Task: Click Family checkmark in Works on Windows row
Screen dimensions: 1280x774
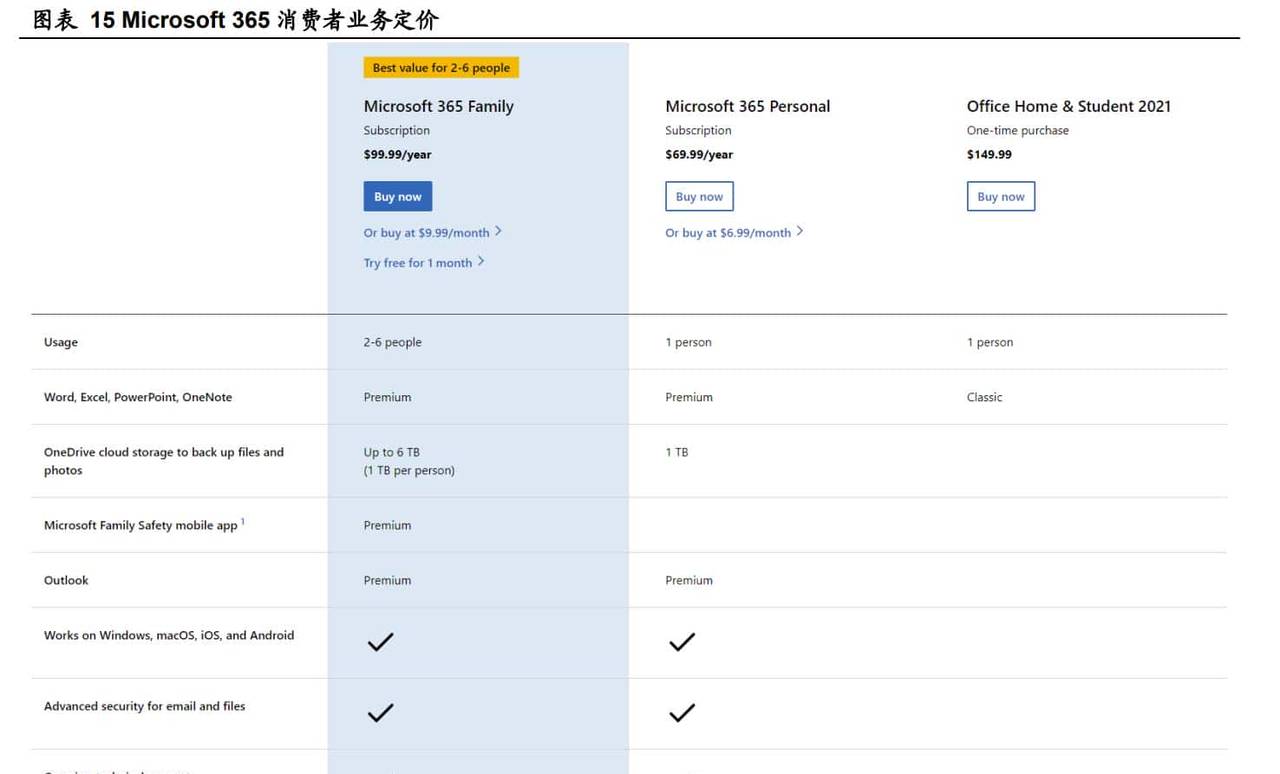Action: click(x=380, y=642)
